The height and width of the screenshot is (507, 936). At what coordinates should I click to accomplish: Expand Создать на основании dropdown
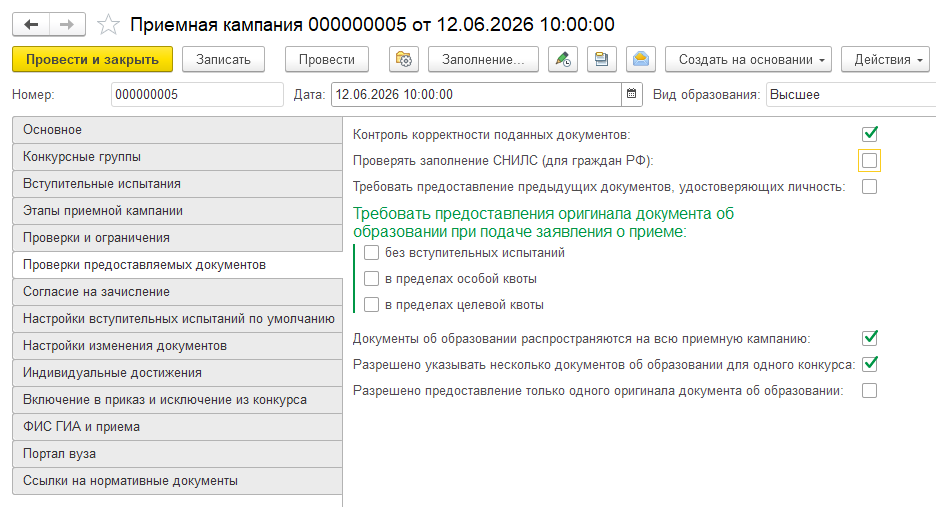pyautogui.click(x=749, y=60)
